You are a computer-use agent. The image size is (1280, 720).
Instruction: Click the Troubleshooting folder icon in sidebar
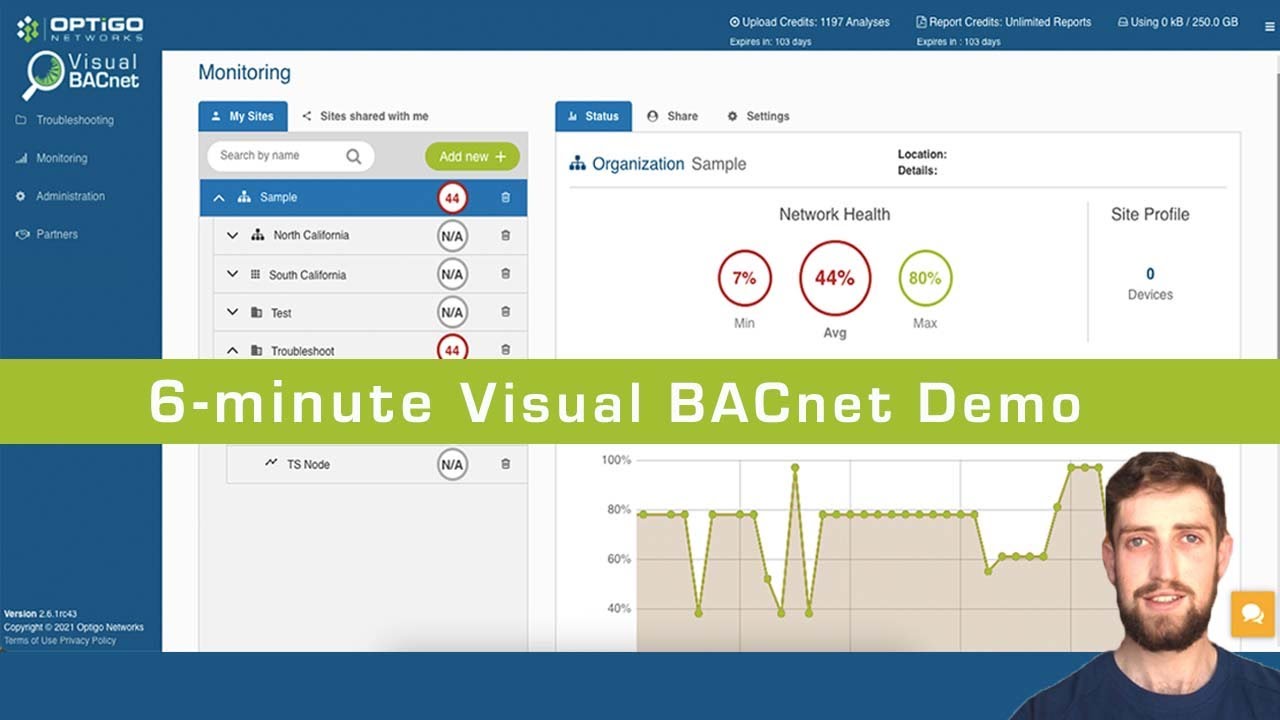20,120
